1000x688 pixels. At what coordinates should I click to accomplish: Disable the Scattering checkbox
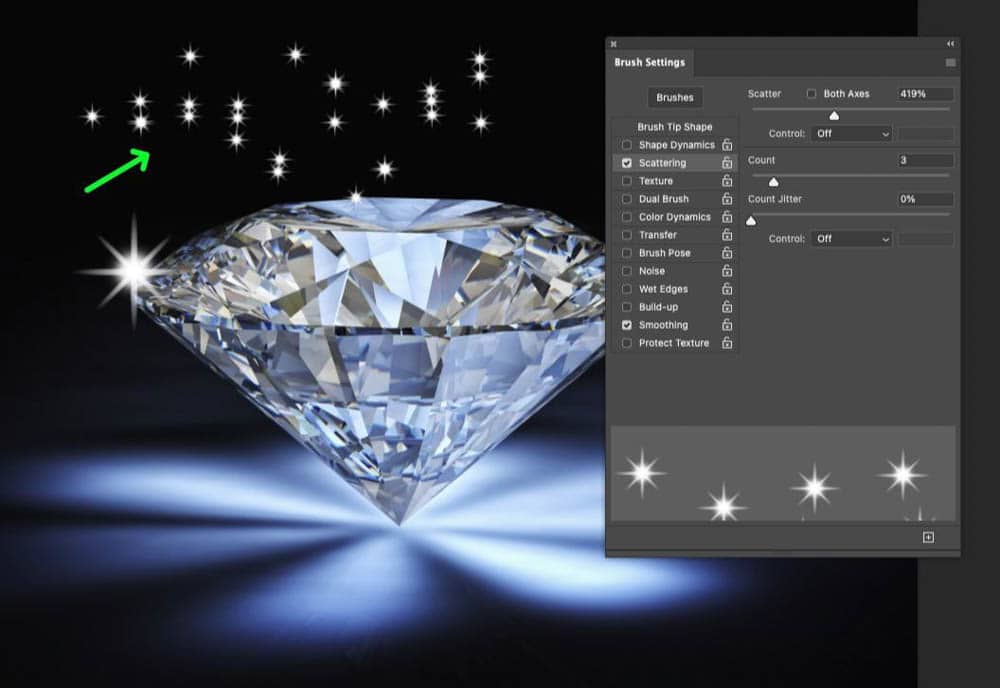627,163
